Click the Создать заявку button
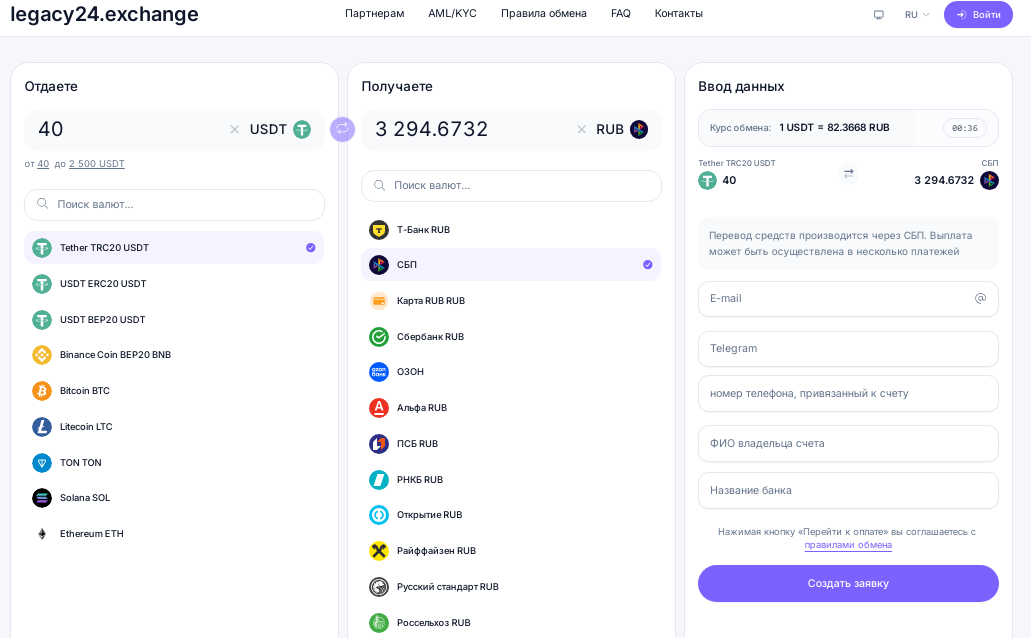 point(848,583)
